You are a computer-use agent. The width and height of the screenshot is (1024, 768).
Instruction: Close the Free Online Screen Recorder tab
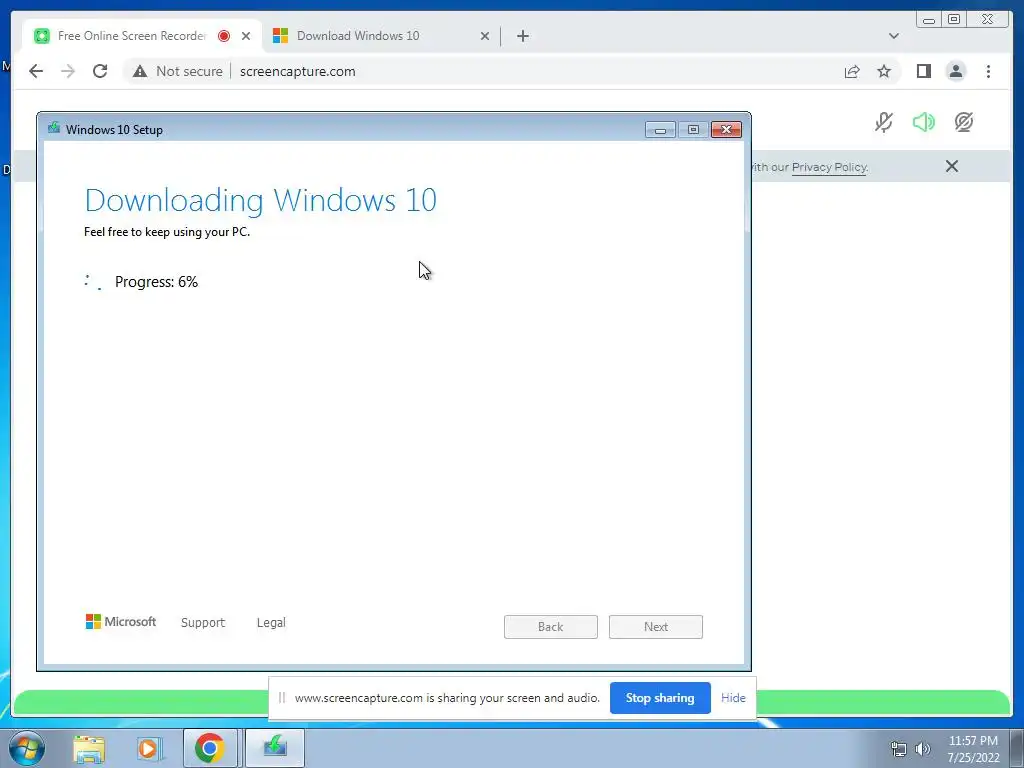(x=246, y=36)
